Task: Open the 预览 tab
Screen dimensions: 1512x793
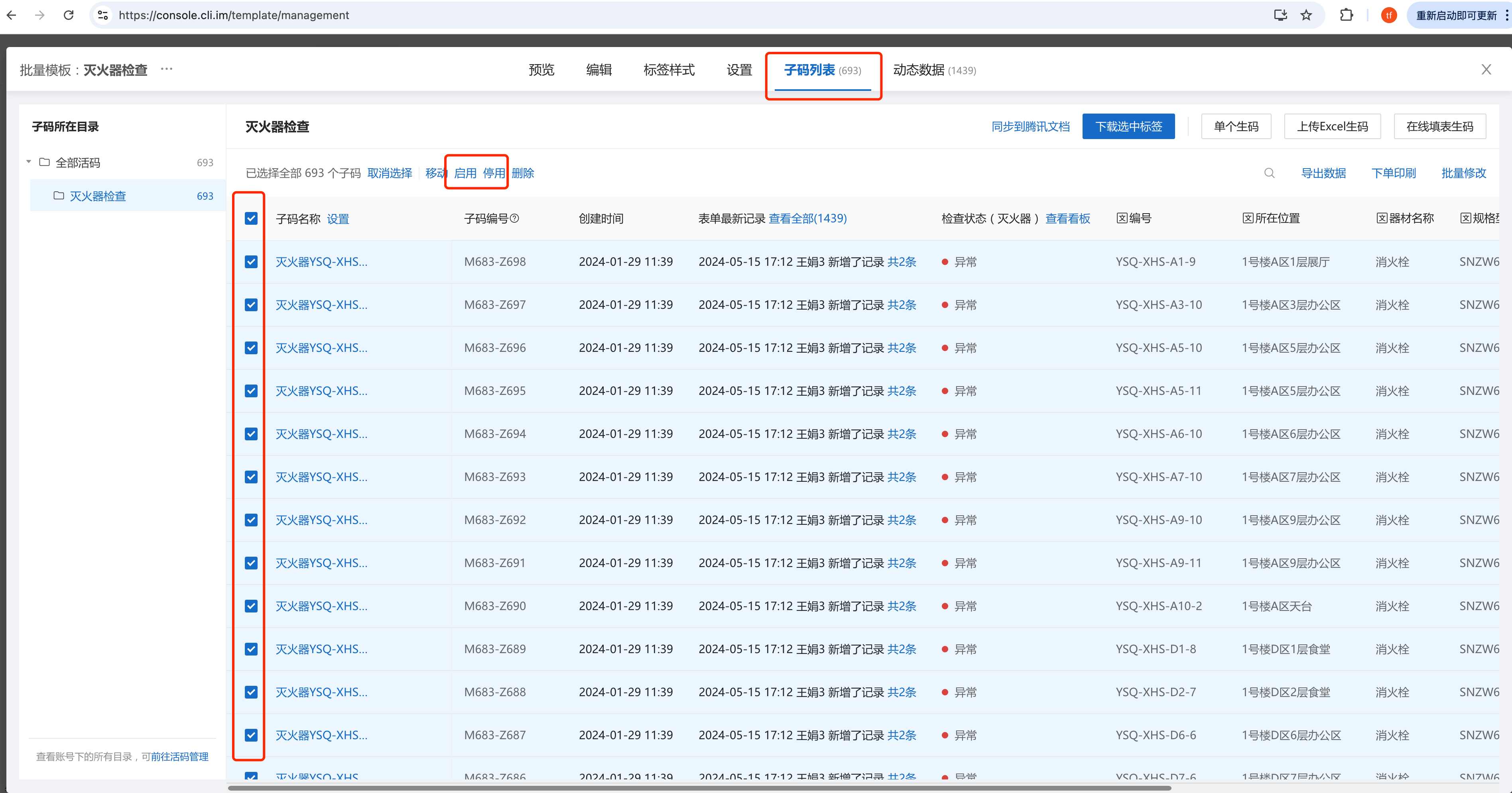Action: pyautogui.click(x=541, y=70)
